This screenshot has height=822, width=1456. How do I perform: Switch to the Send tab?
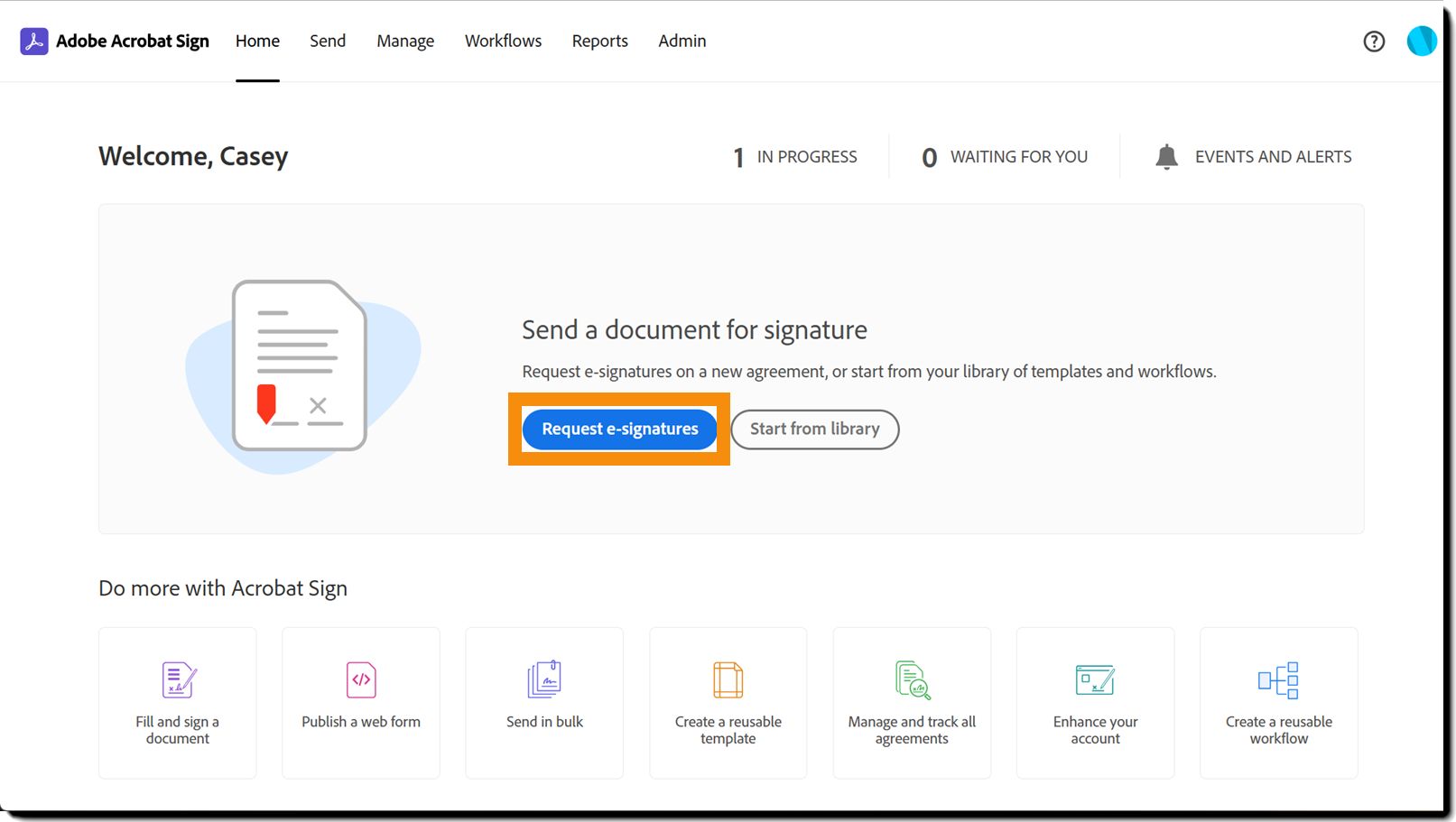tap(328, 42)
